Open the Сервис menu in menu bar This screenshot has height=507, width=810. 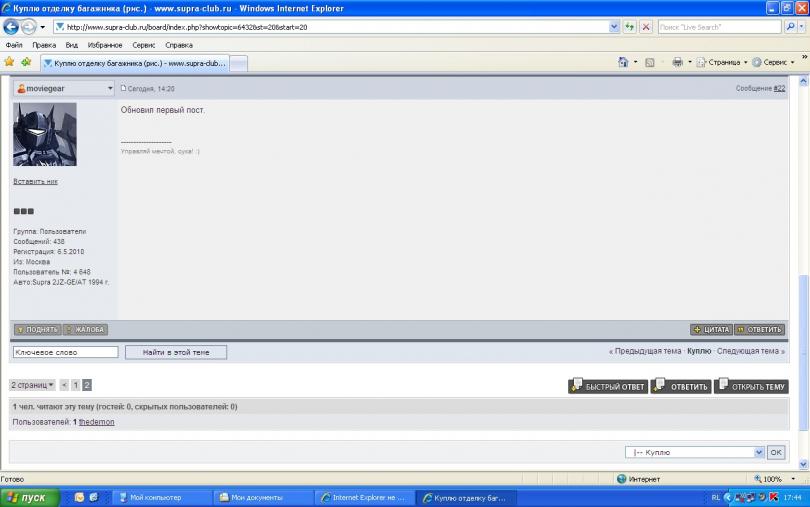(144, 45)
